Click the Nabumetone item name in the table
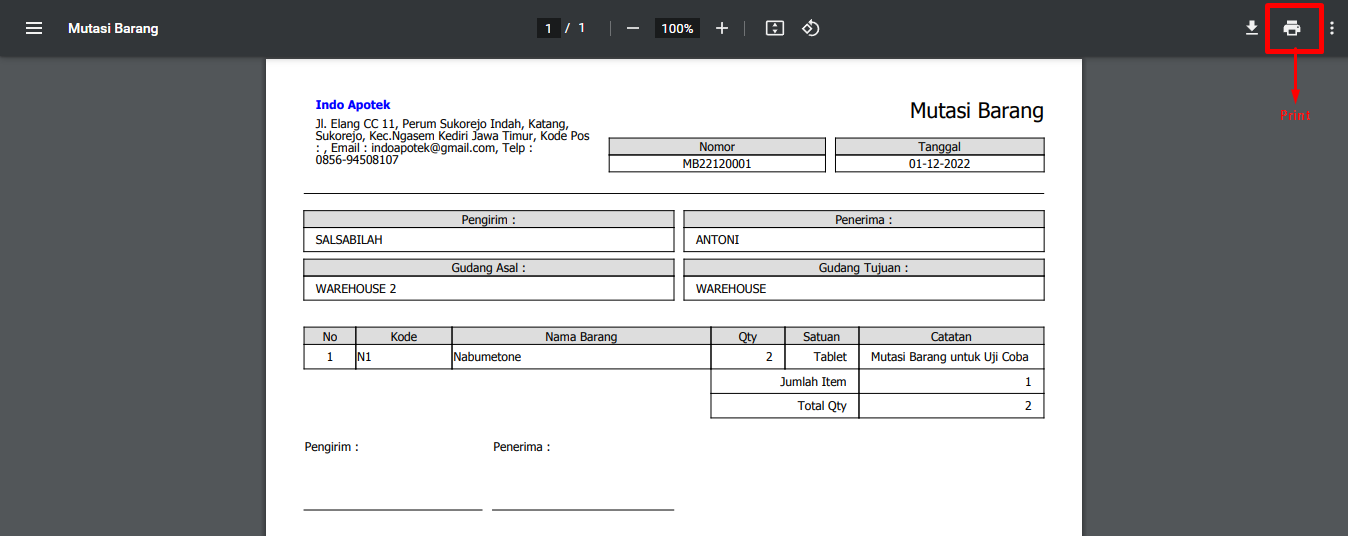Image resolution: width=1348 pixels, height=536 pixels. coord(487,357)
